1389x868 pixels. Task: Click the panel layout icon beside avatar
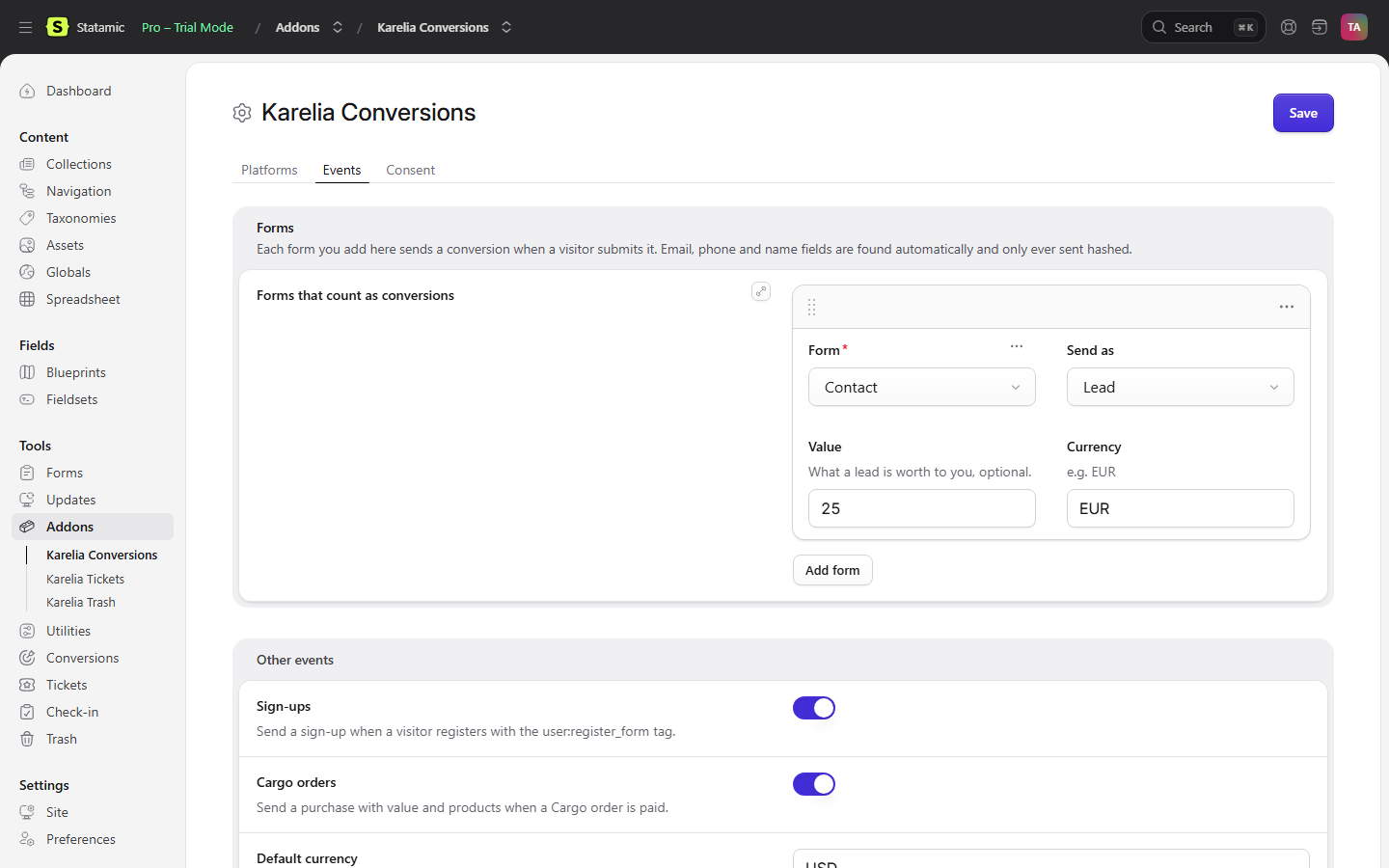coord(1320,27)
